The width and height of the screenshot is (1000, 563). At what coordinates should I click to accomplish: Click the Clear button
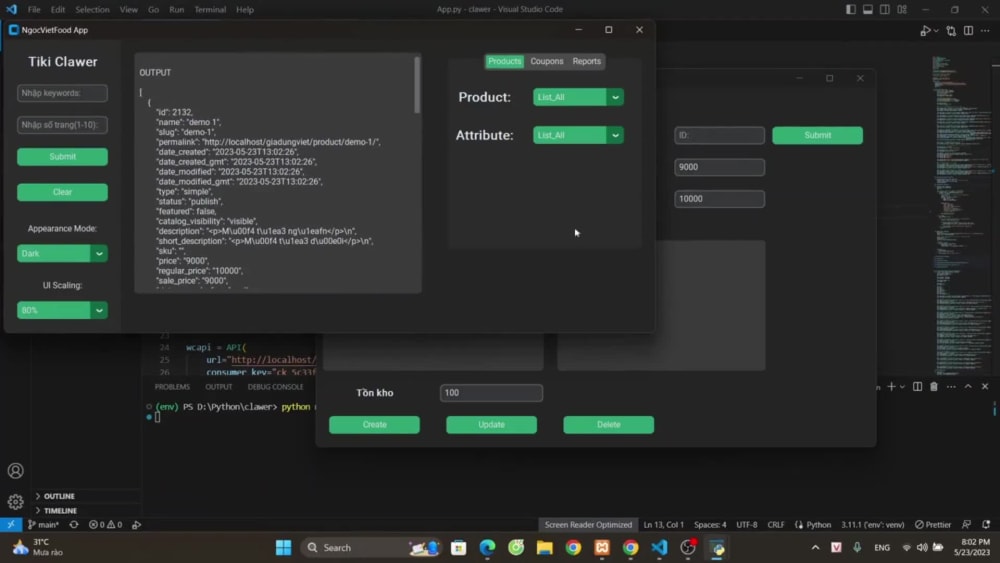coord(62,192)
